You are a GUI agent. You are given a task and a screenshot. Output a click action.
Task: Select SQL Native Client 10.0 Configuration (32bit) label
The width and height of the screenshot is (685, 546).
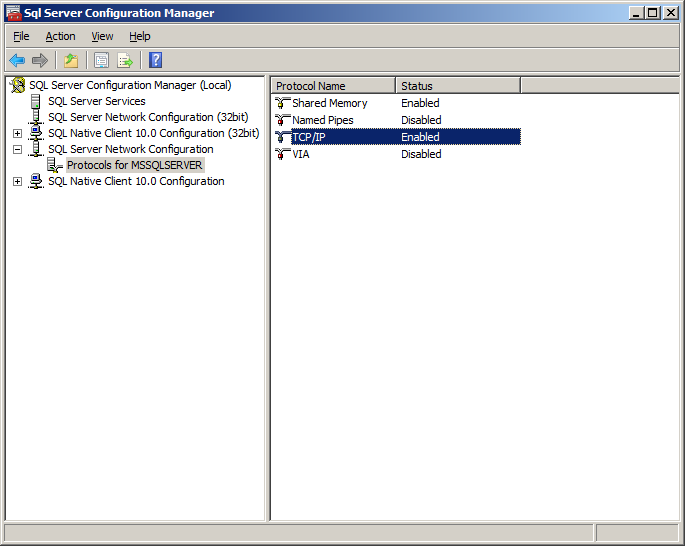(x=153, y=133)
